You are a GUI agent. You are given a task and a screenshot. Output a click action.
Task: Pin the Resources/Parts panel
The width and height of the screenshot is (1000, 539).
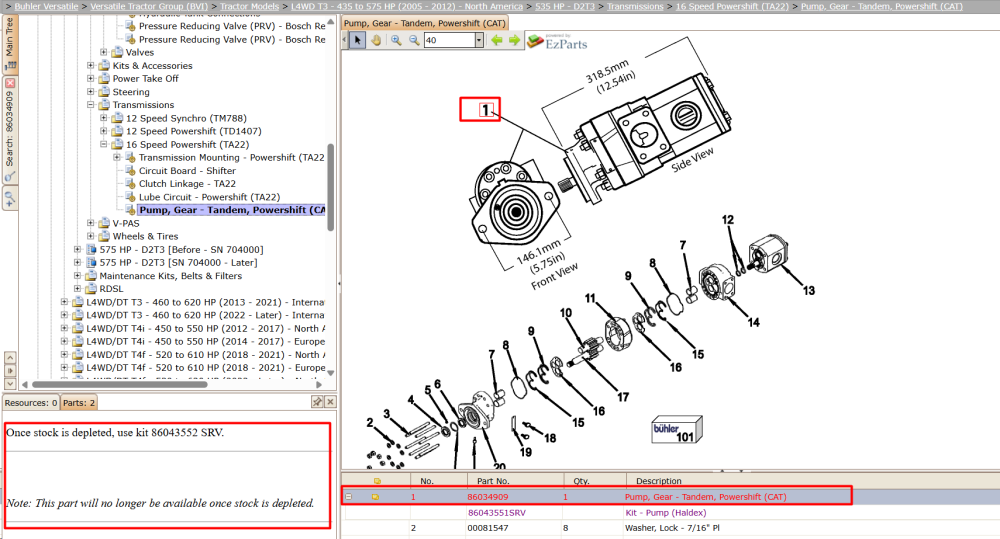tap(317, 402)
